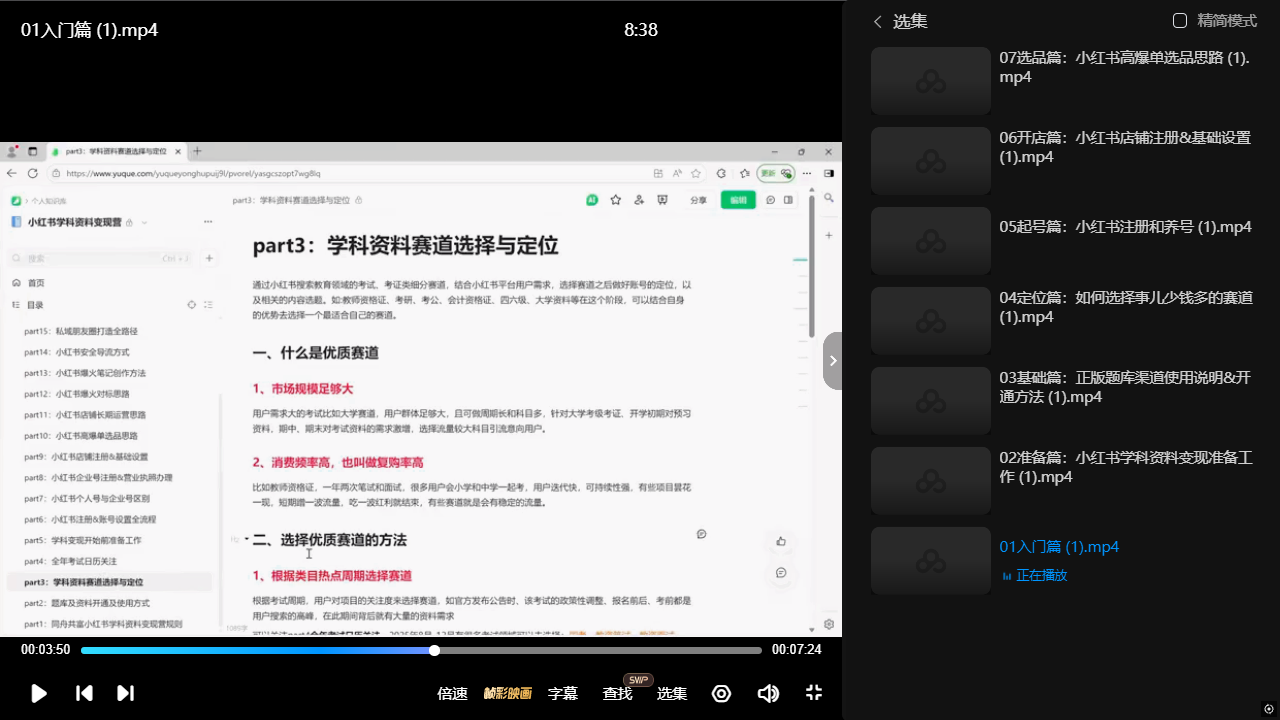Skip to next video
The height and width of the screenshot is (720, 1280).
tap(125, 693)
